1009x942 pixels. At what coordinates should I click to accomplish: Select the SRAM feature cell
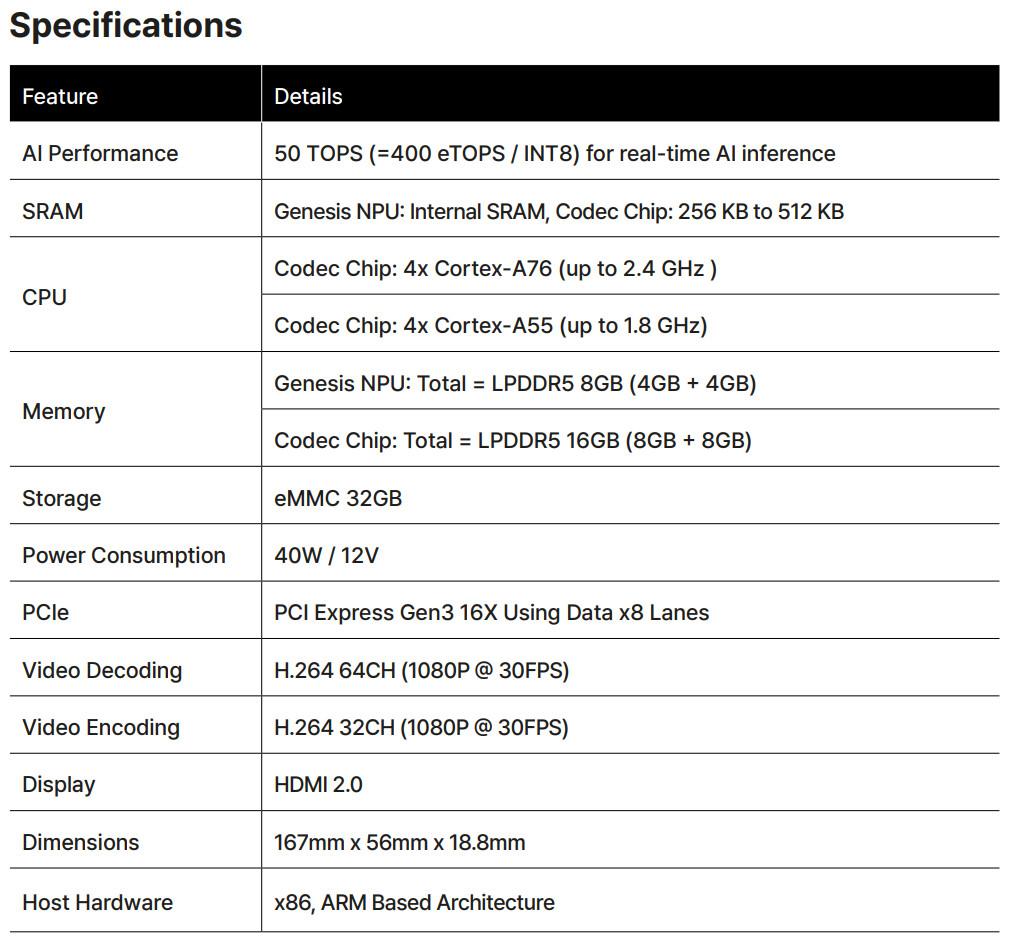53,211
